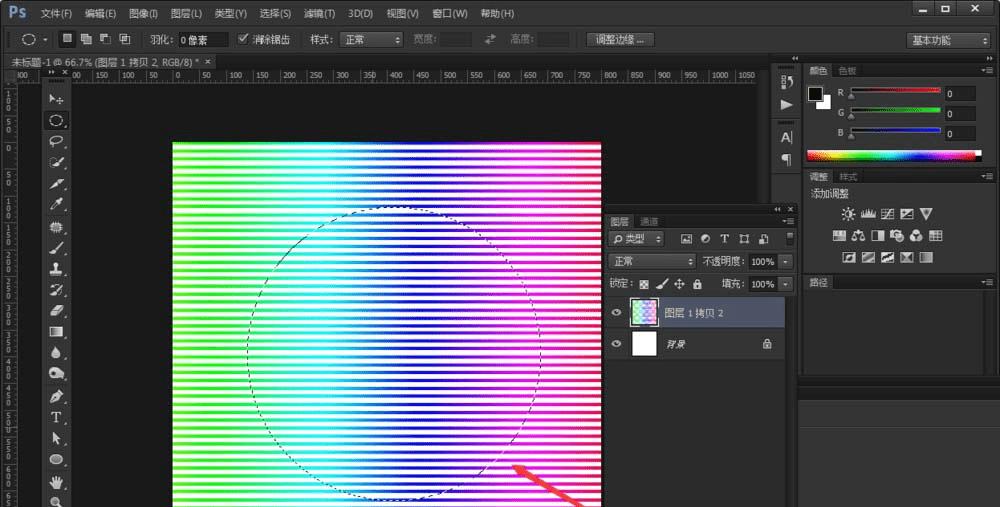Viewport: 1000px width, 507px height.
Task: Select the Spot Healing Brush tool
Action: [x=56, y=226]
